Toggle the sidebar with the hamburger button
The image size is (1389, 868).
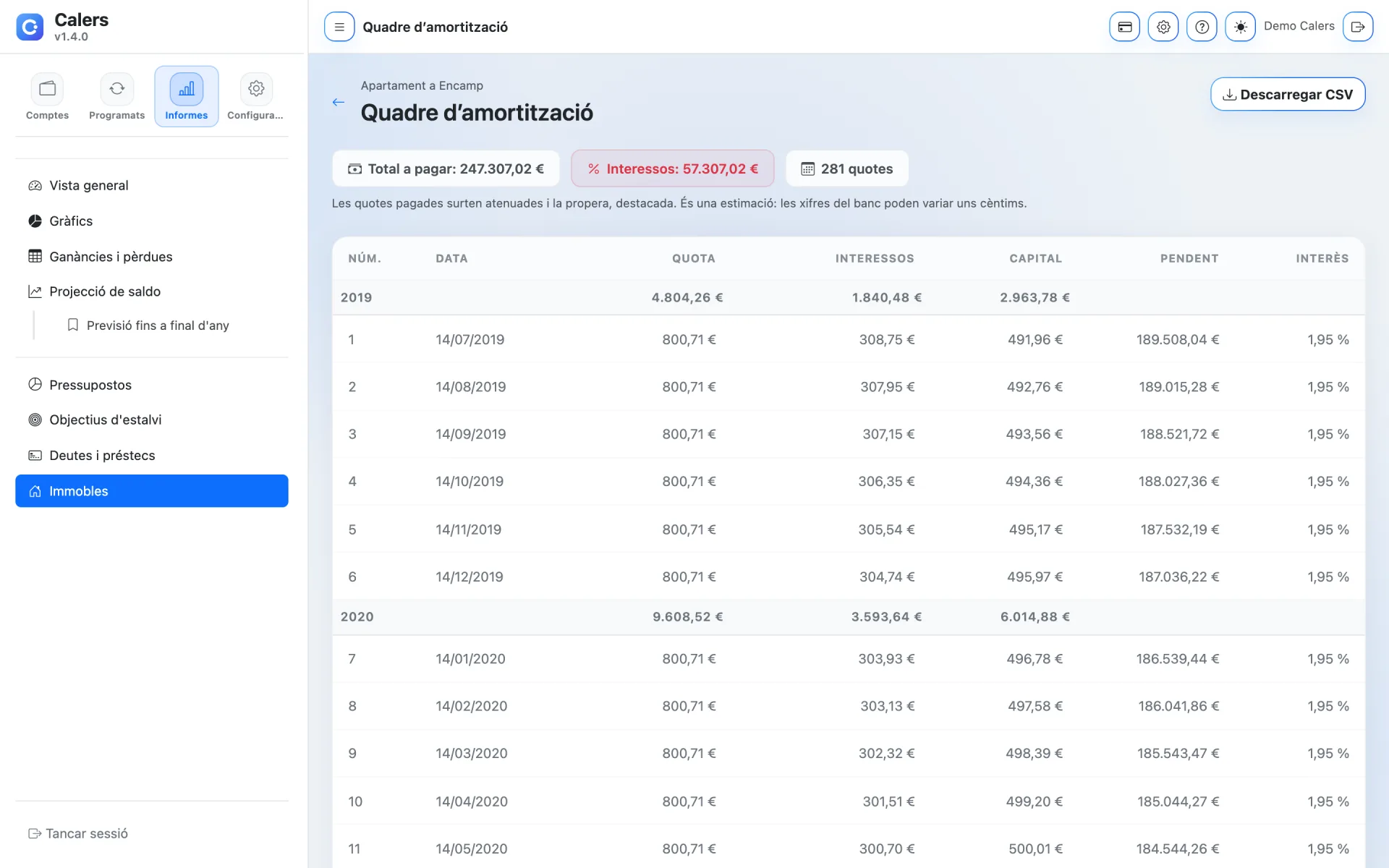[x=339, y=27]
